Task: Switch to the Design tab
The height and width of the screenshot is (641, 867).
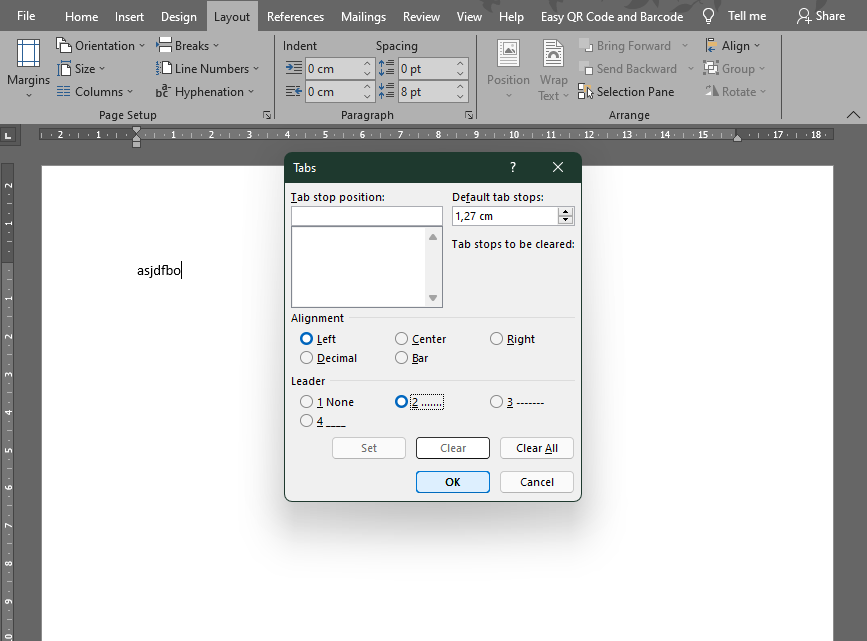Action: tap(179, 17)
